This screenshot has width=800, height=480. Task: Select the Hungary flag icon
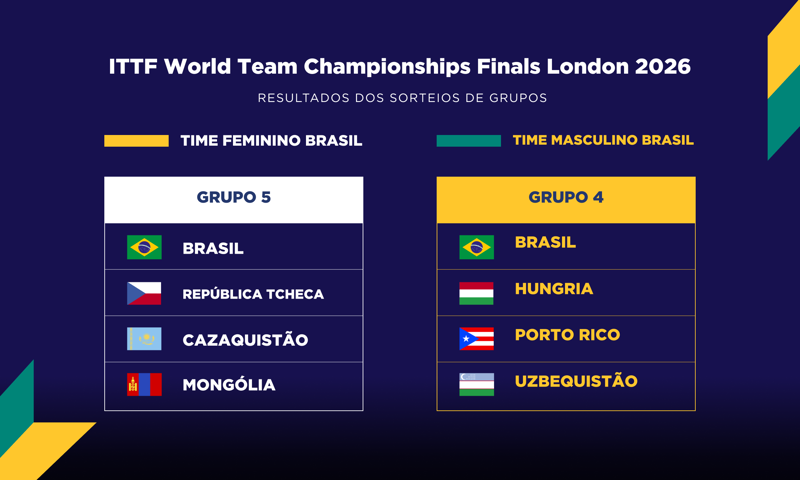tap(476, 293)
